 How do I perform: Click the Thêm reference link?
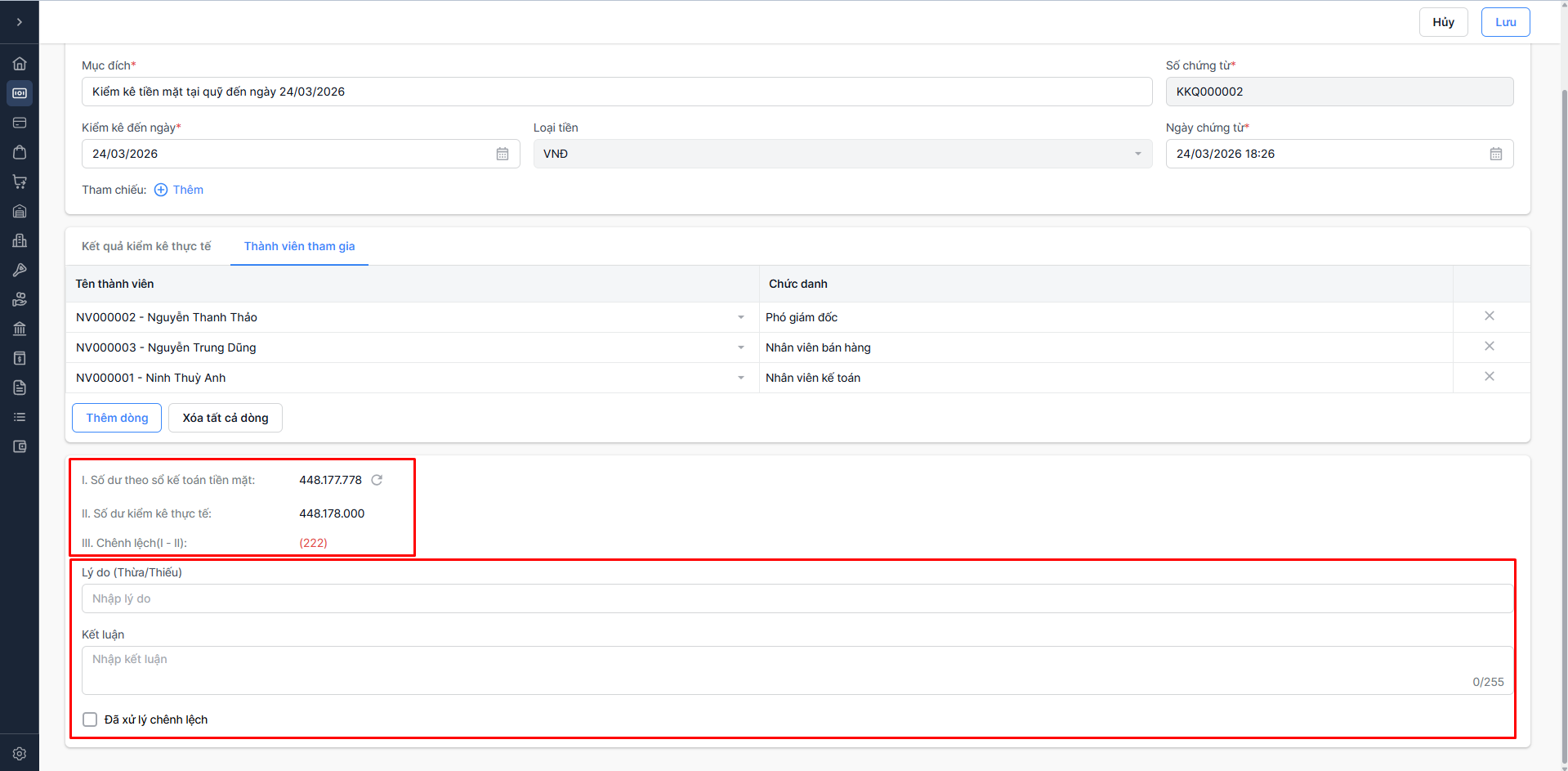(188, 190)
